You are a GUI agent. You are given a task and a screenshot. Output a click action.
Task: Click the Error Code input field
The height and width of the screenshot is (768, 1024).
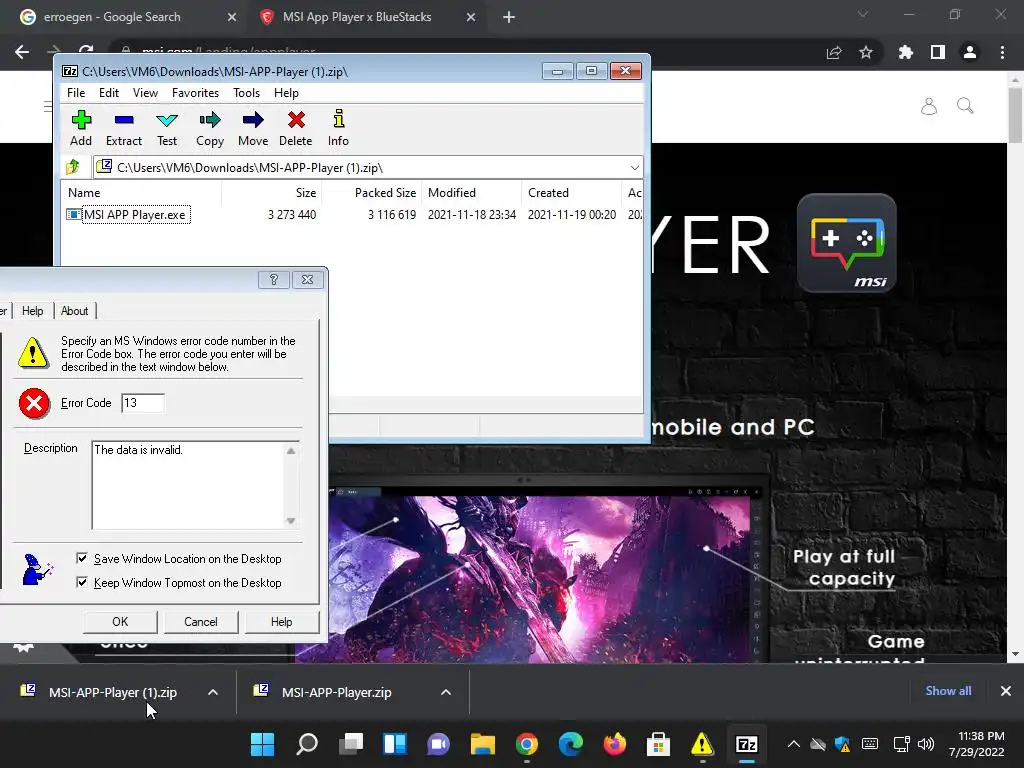tap(142, 403)
